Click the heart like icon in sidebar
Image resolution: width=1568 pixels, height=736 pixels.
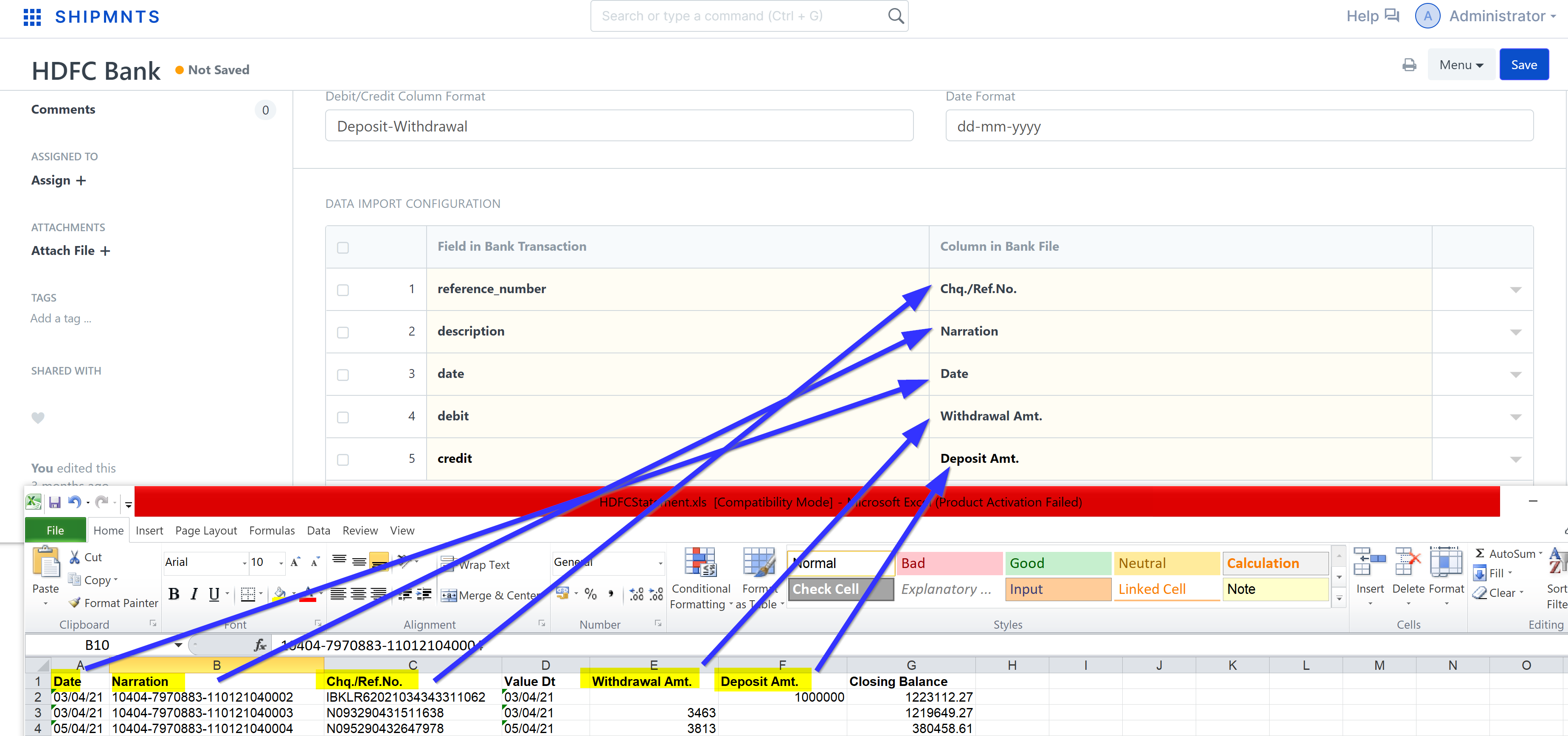point(38,417)
